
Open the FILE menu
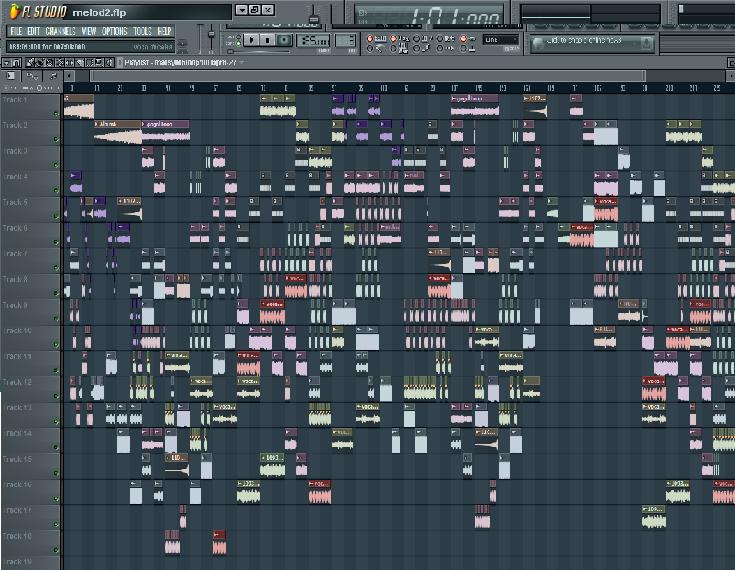pos(16,31)
